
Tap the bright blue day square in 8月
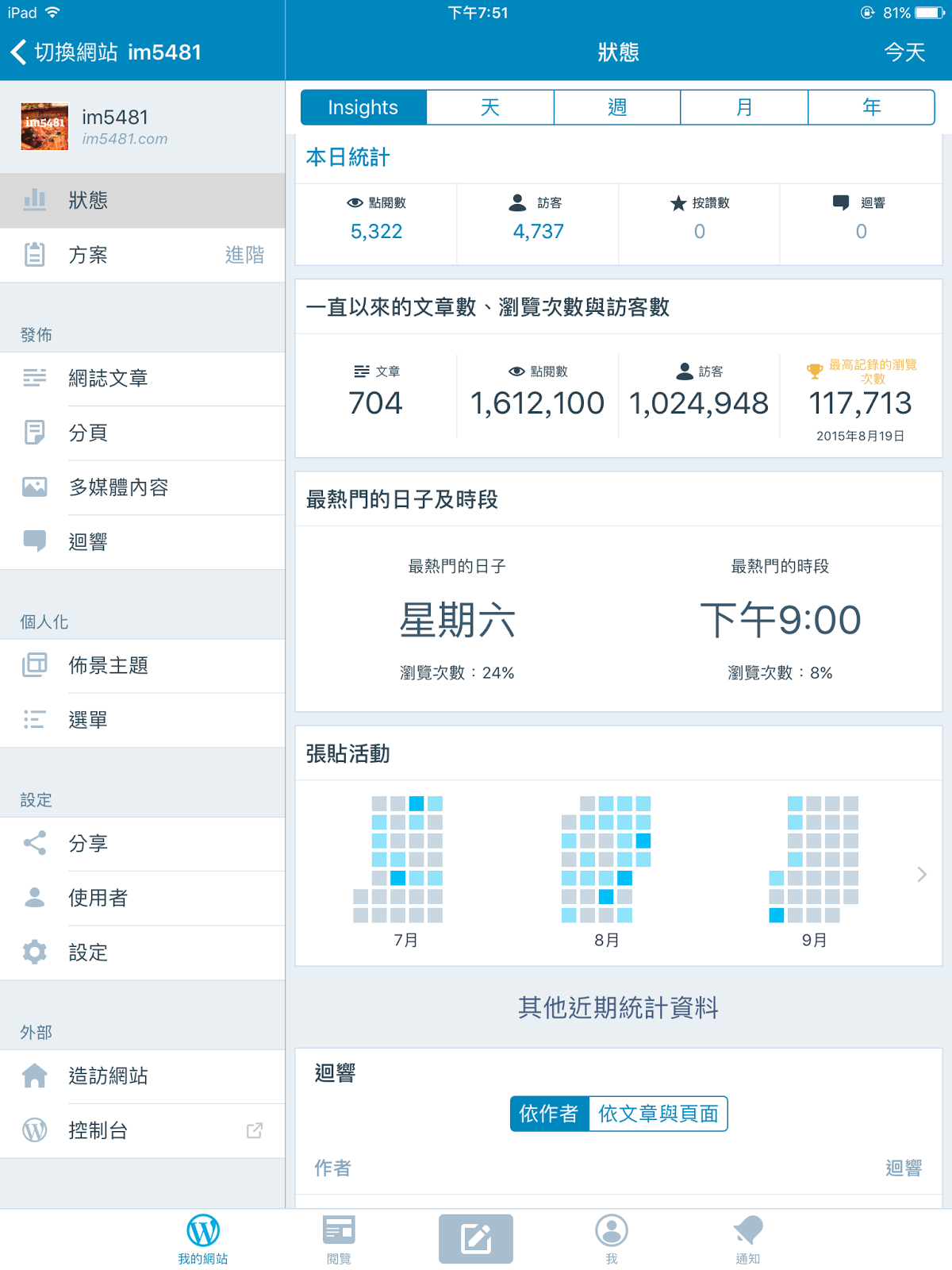pos(643,841)
